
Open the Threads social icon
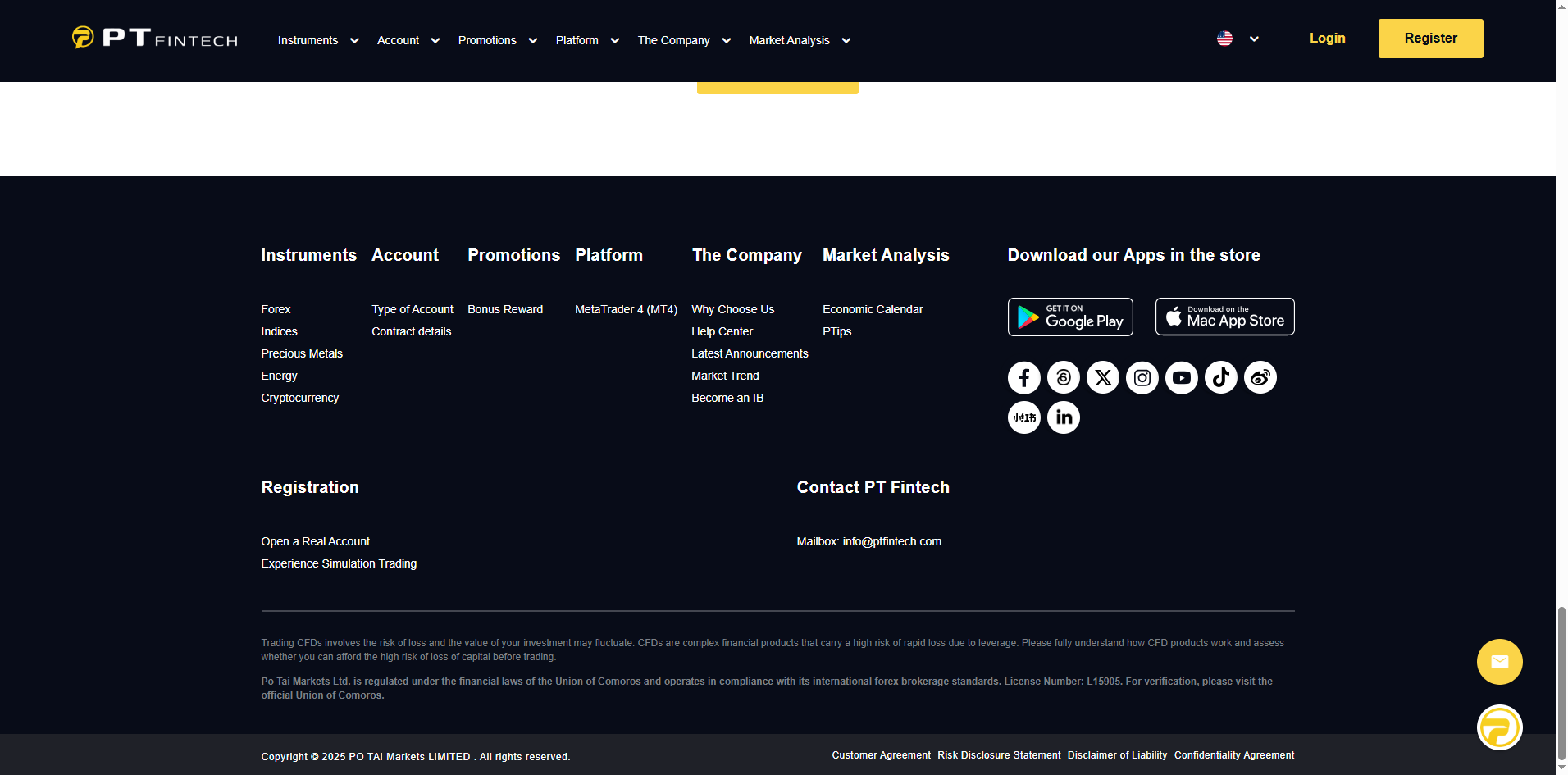pos(1063,377)
